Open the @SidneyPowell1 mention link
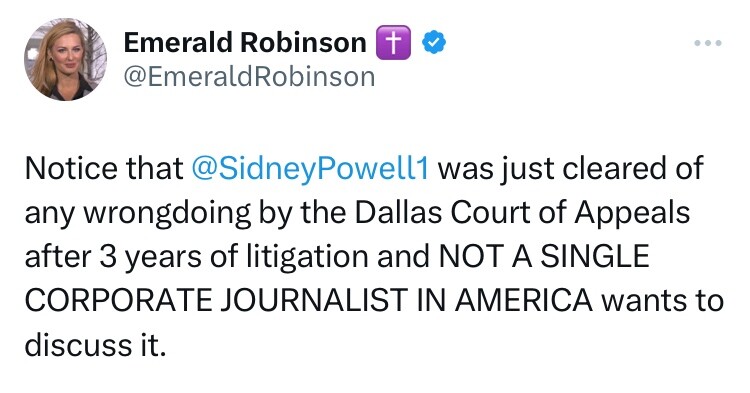 [310, 168]
